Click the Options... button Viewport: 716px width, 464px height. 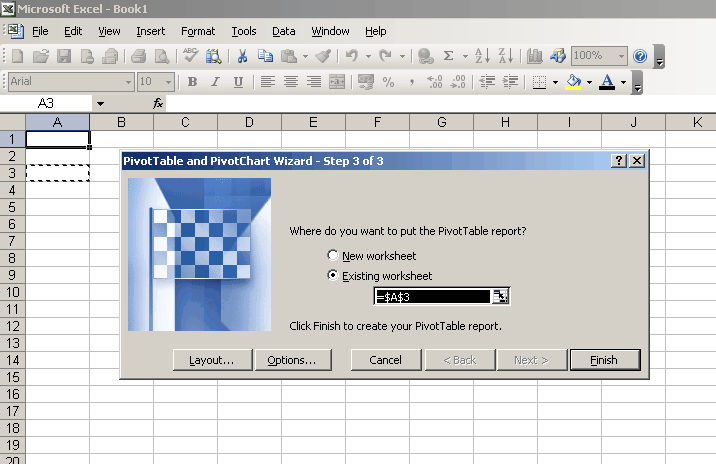[293, 360]
